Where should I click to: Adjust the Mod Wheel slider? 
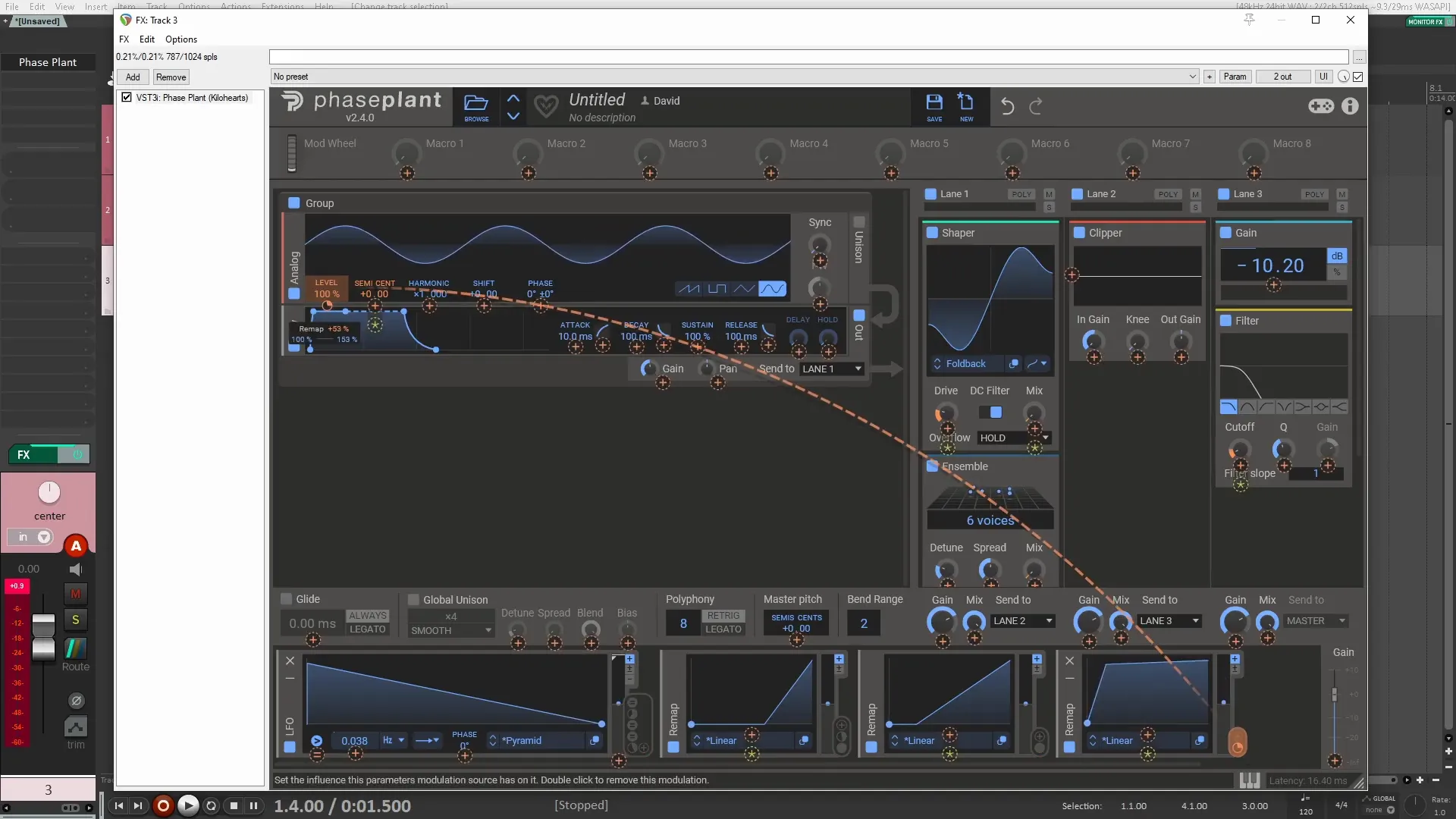pyautogui.click(x=292, y=152)
